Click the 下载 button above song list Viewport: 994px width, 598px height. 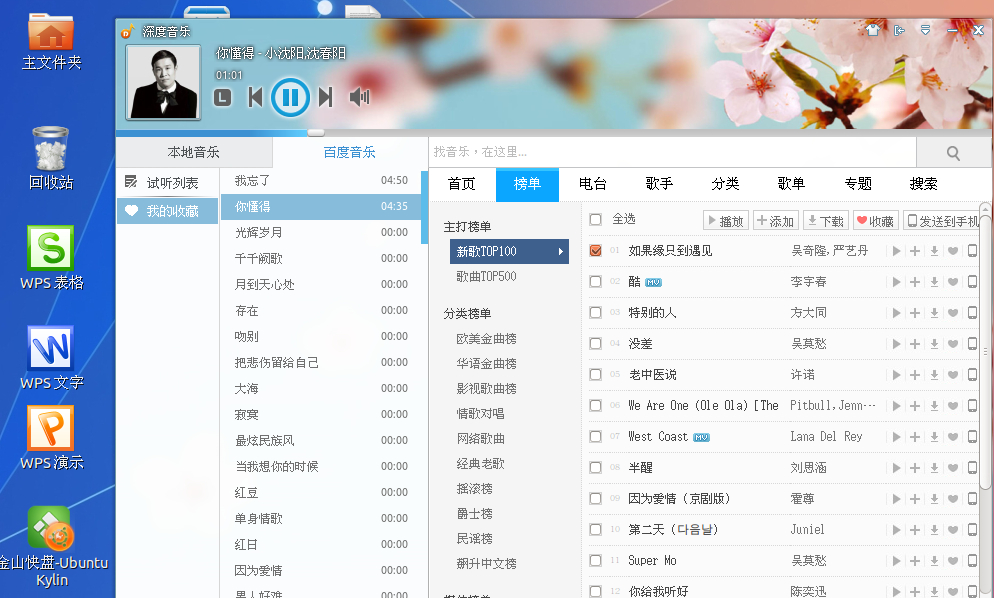(825, 221)
